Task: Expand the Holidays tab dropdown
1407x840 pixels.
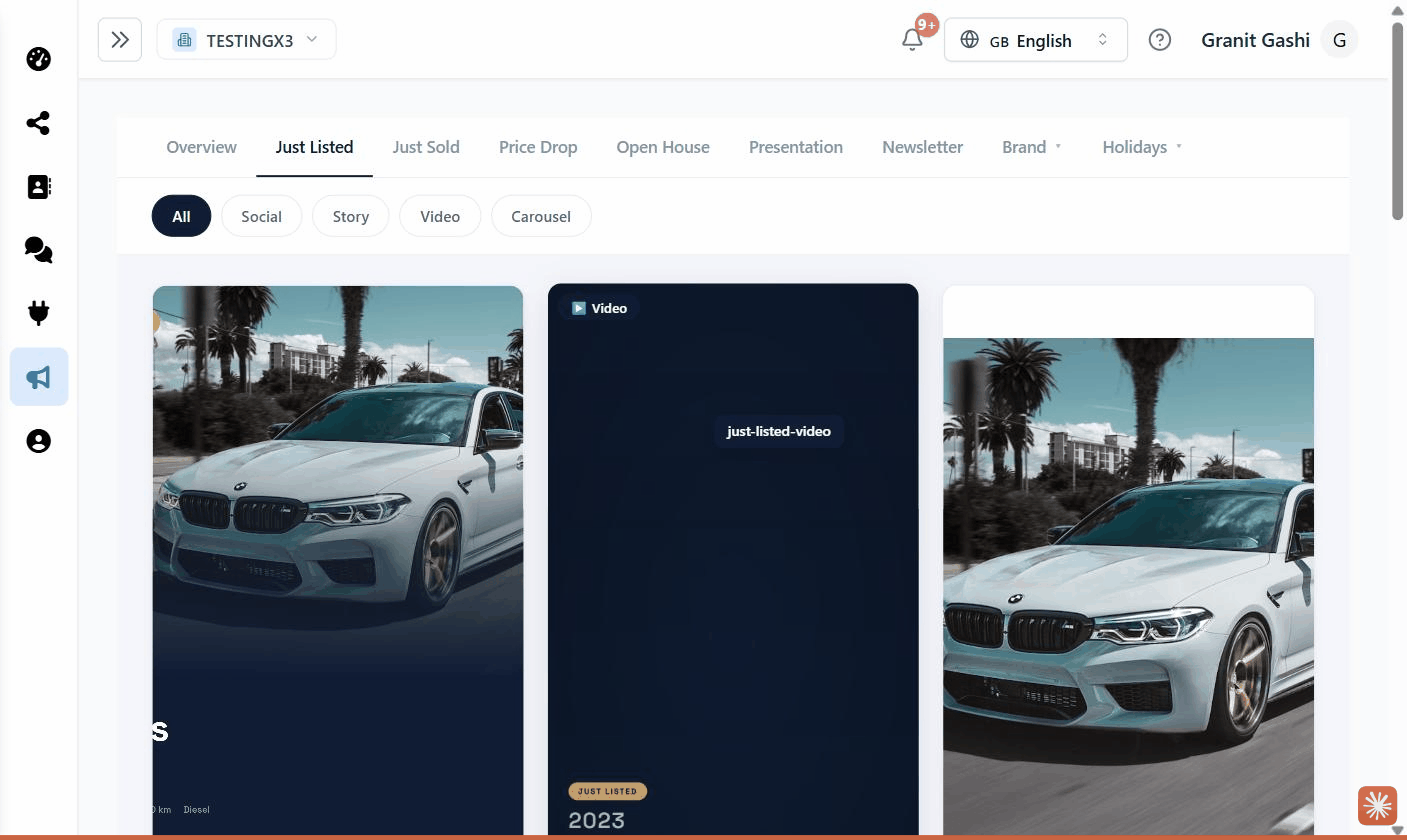Action: tap(1142, 147)
